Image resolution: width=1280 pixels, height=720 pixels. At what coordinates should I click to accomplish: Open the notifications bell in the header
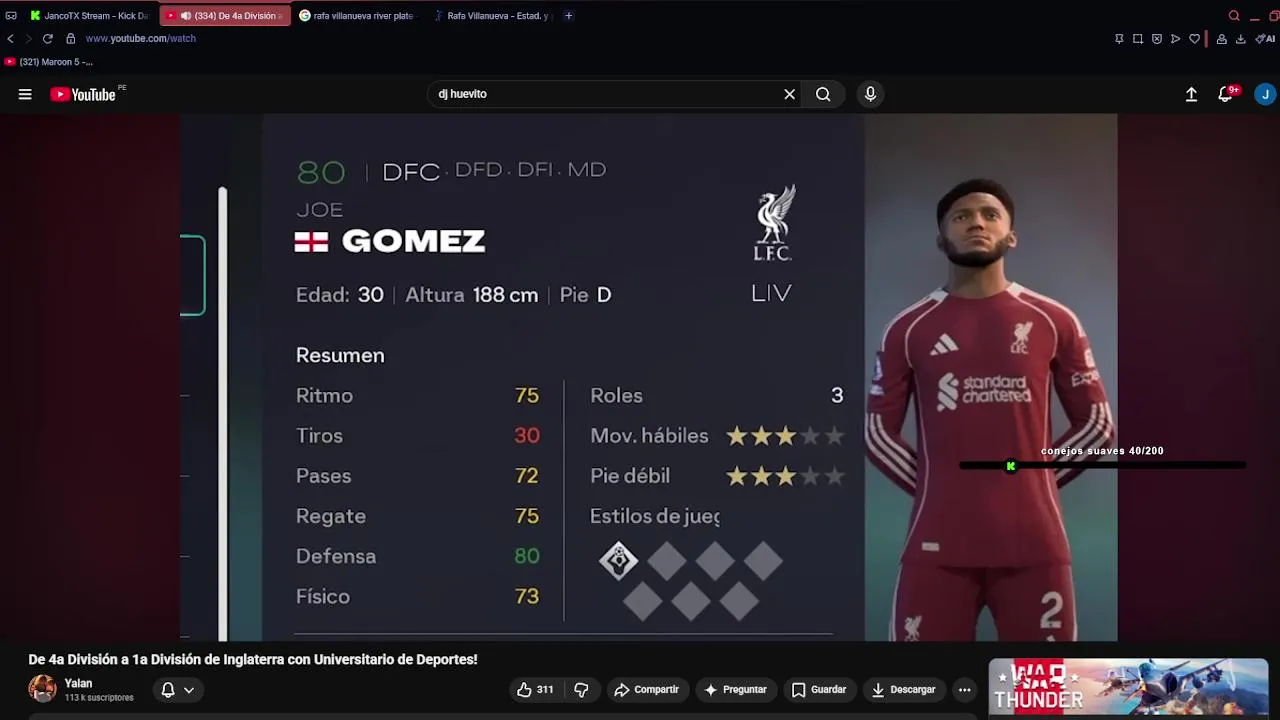1226,94
